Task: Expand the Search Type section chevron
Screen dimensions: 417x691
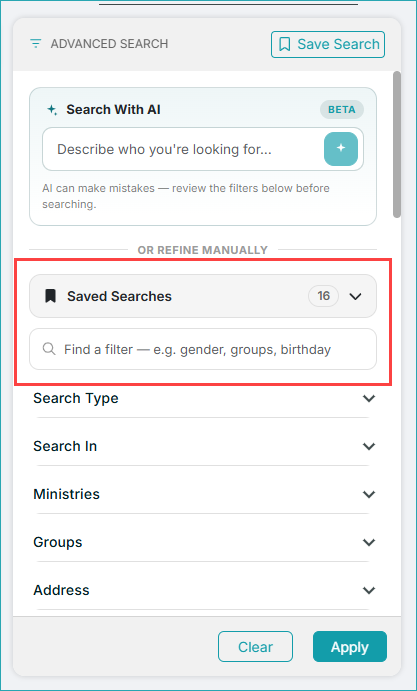Action: point(369,398)
